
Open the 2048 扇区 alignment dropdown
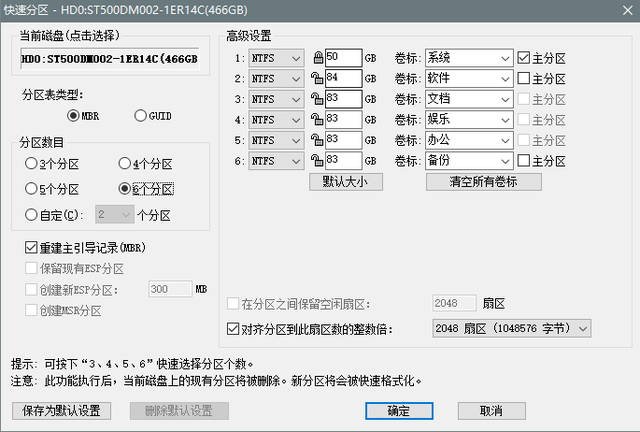512,328
